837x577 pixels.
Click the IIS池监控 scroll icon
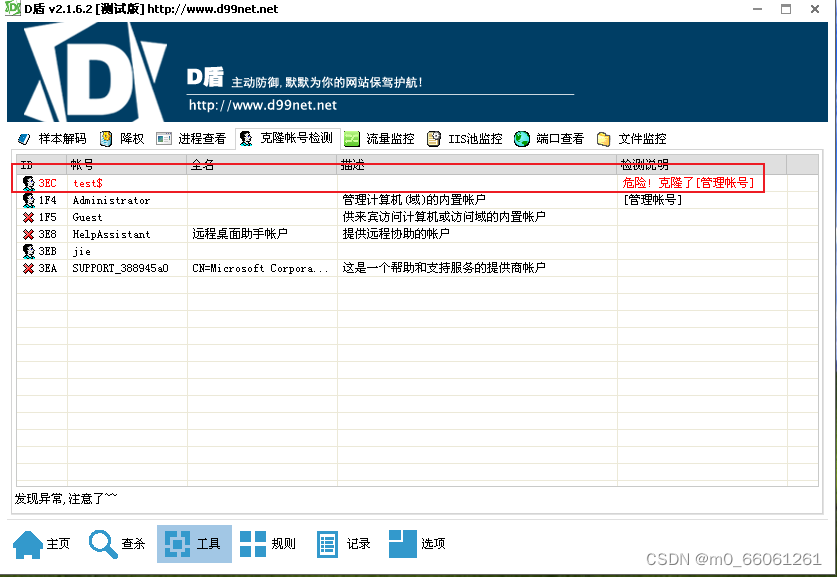pos(434,139)
